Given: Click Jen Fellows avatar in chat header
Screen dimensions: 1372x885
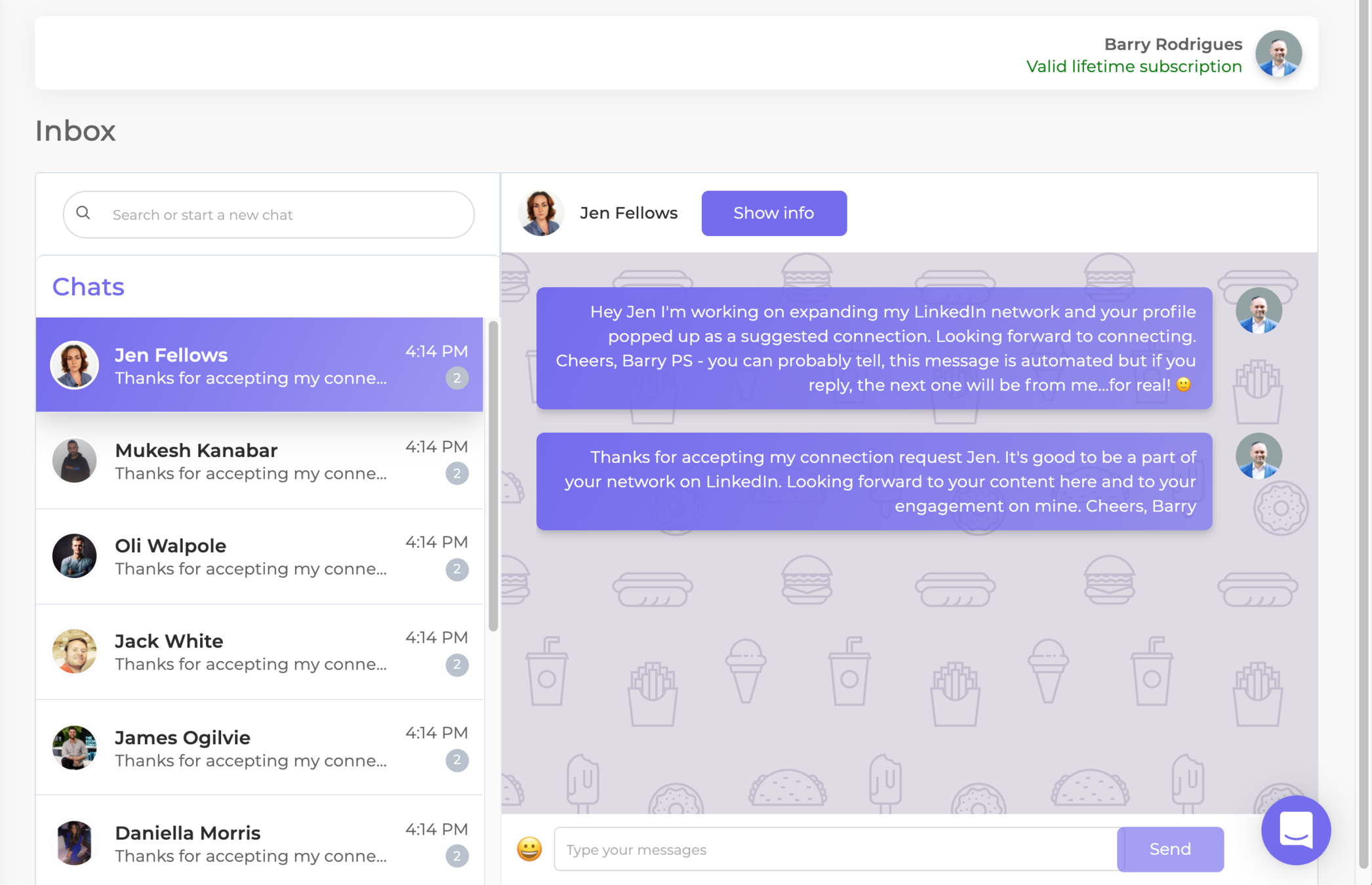Looking at the screenshot, I should coord(541,213).
